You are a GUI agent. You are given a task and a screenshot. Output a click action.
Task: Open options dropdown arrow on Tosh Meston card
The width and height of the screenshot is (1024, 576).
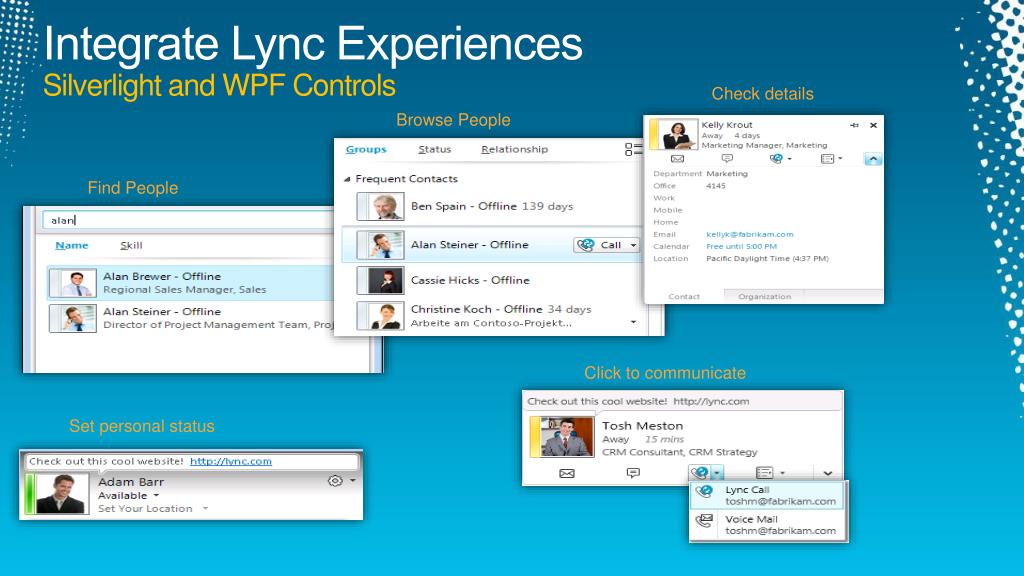click(x=783, y=473)
